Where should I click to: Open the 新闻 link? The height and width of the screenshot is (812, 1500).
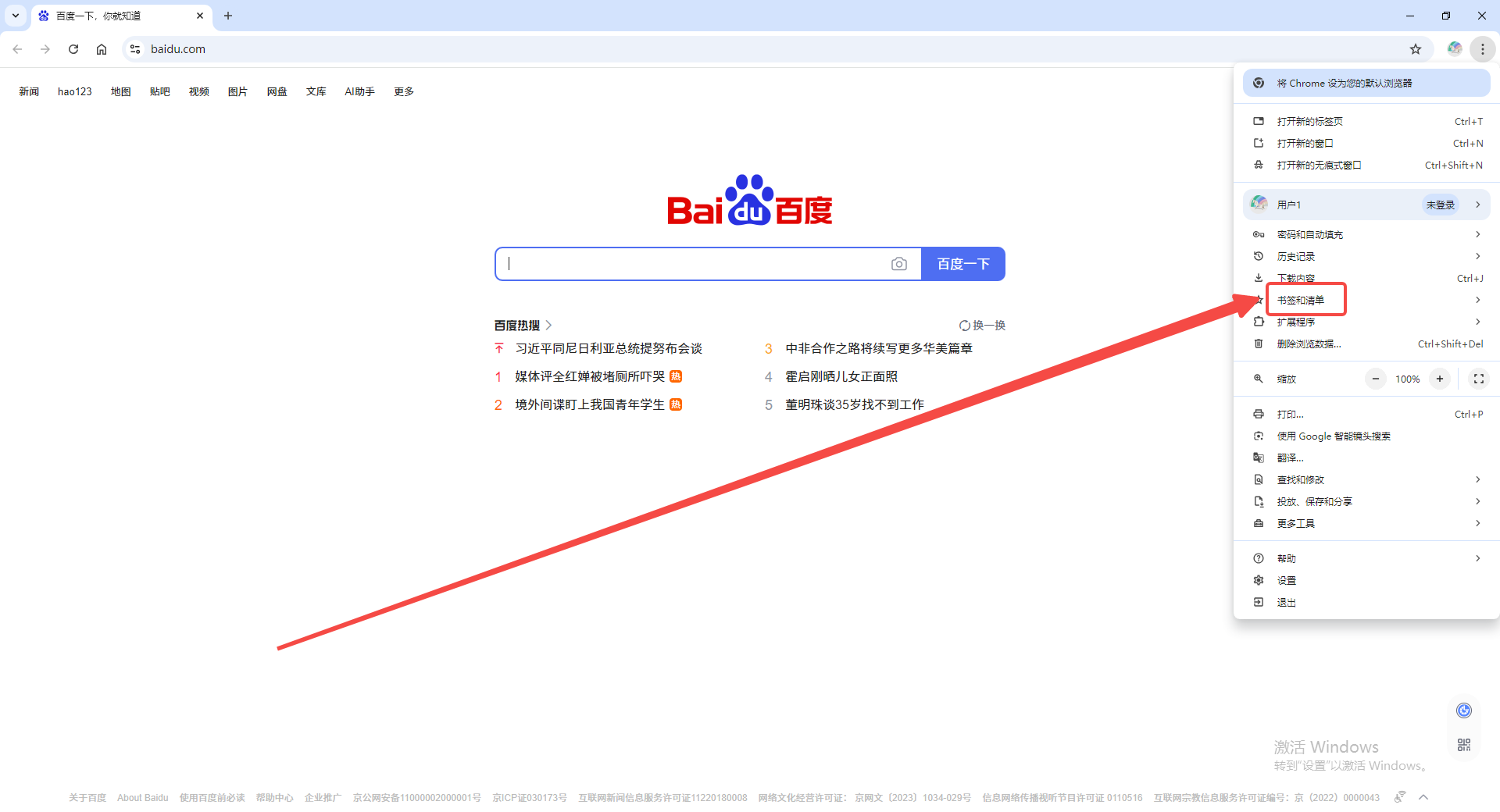(x=29, y=91)
